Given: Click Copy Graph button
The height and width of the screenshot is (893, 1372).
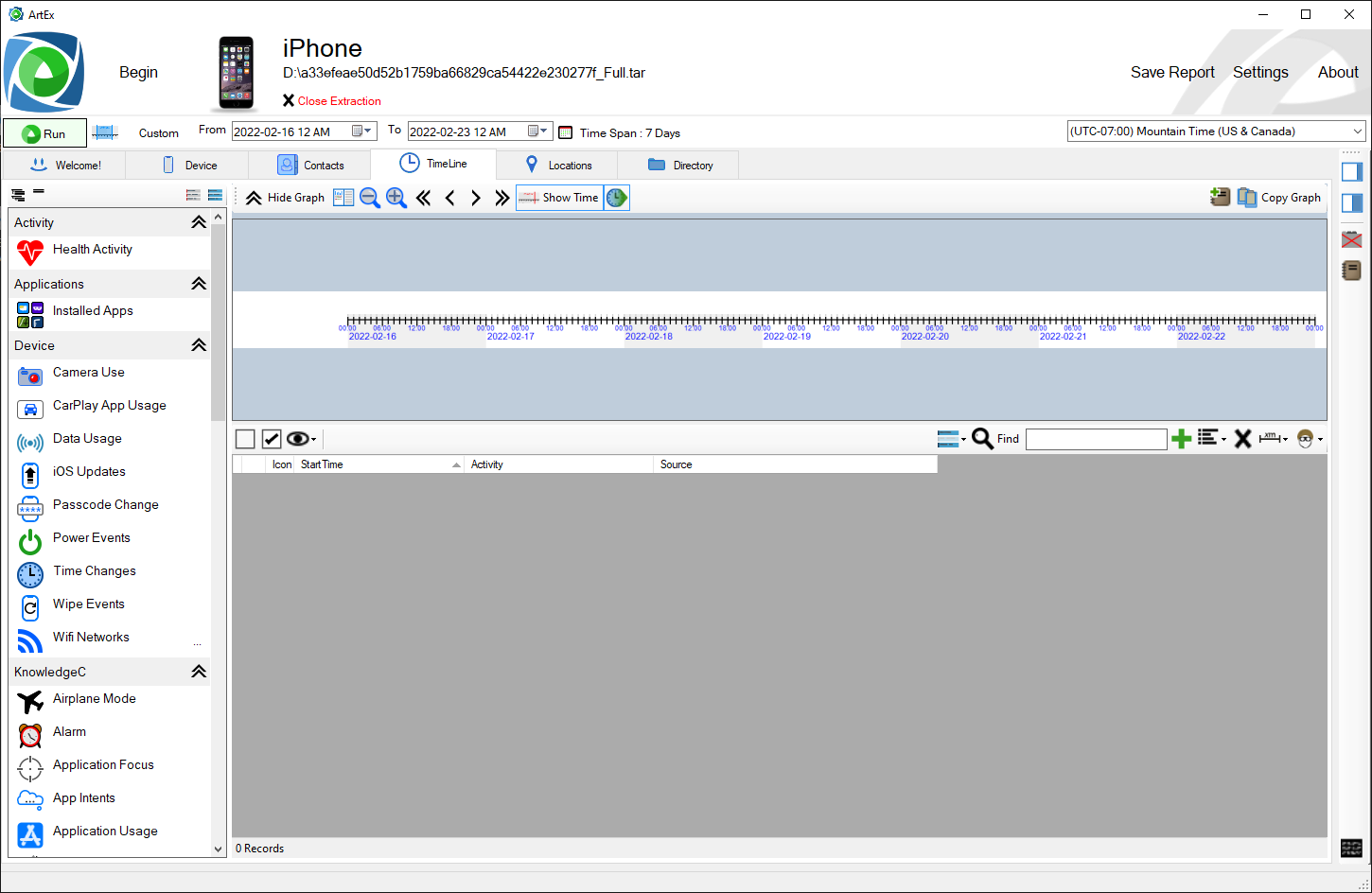Looking at the screenshot, I should click(x=1279, y=197).
